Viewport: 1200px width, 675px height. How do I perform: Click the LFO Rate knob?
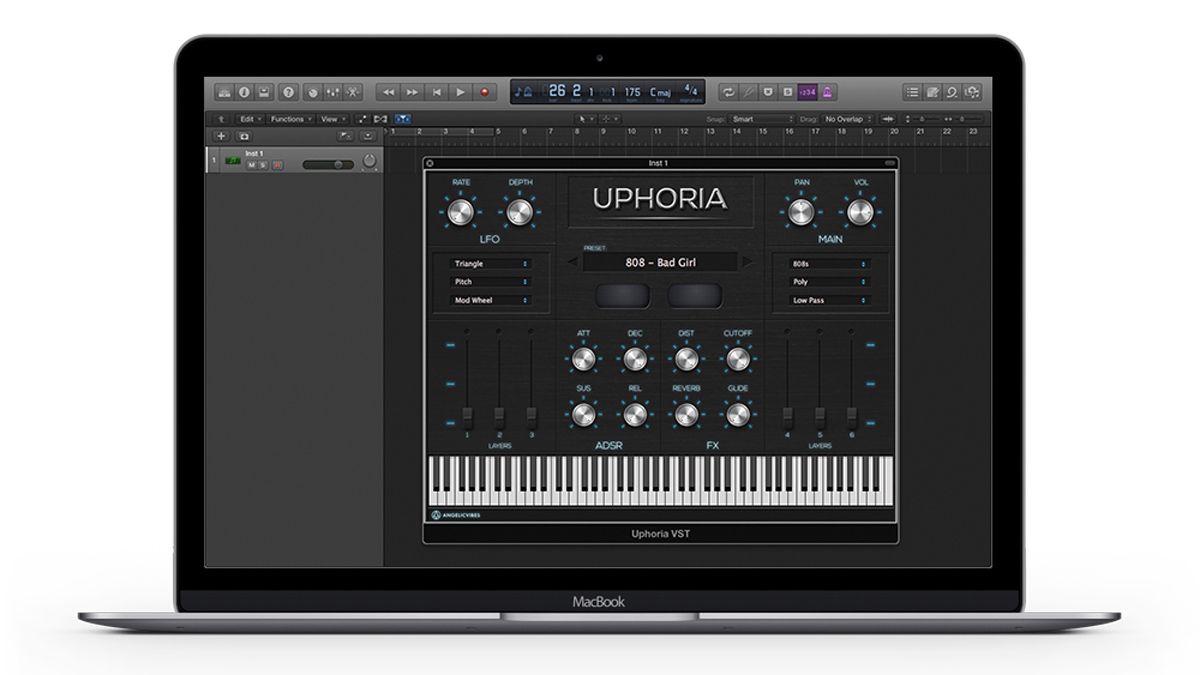tap(460, 211)
